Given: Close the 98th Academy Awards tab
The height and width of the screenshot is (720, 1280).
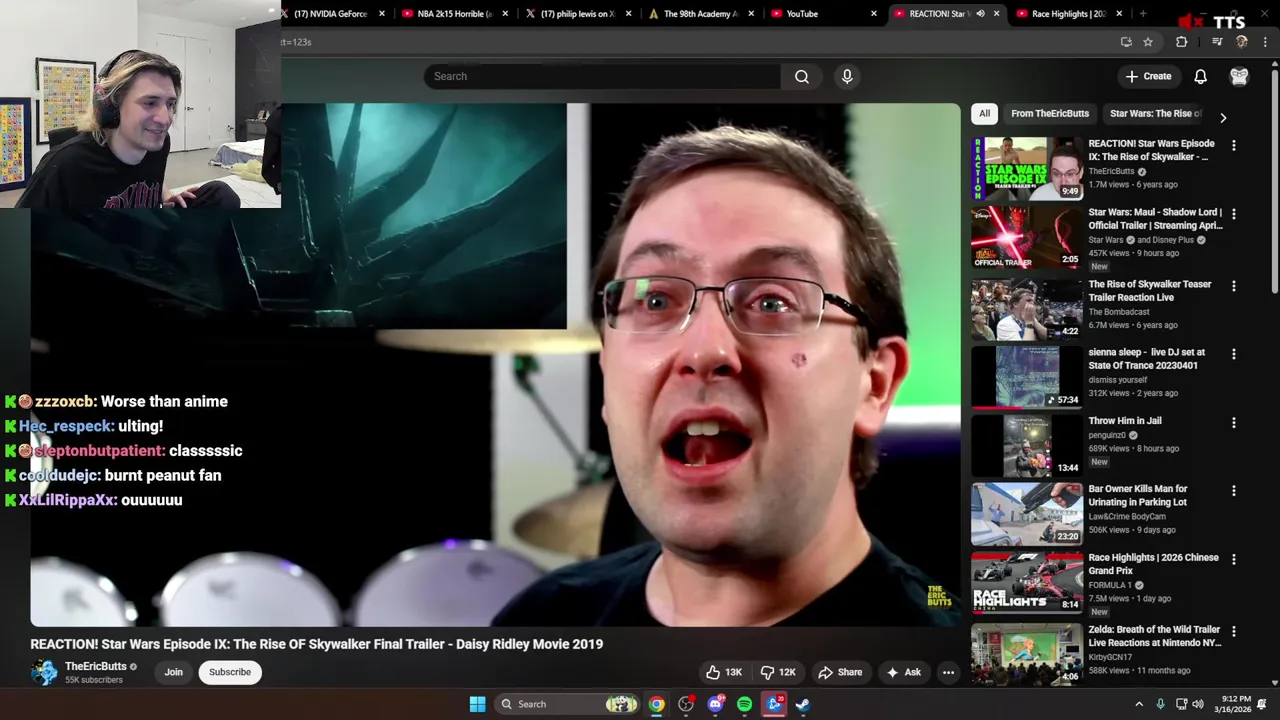Looking at the screenshot, I should pos(753,14).
